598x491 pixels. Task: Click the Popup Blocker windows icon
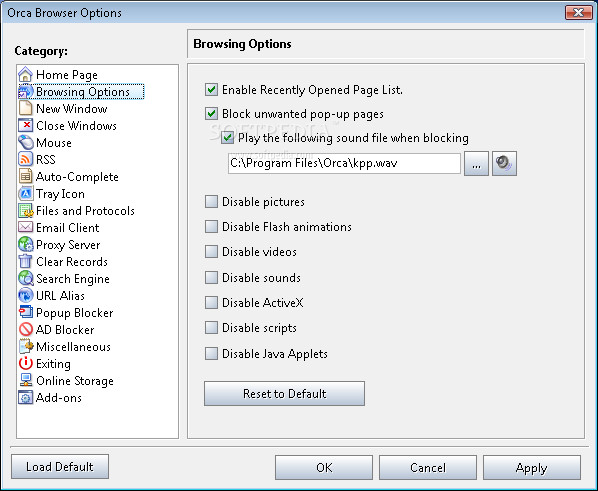pyautogui.click(x=26, y=312)
